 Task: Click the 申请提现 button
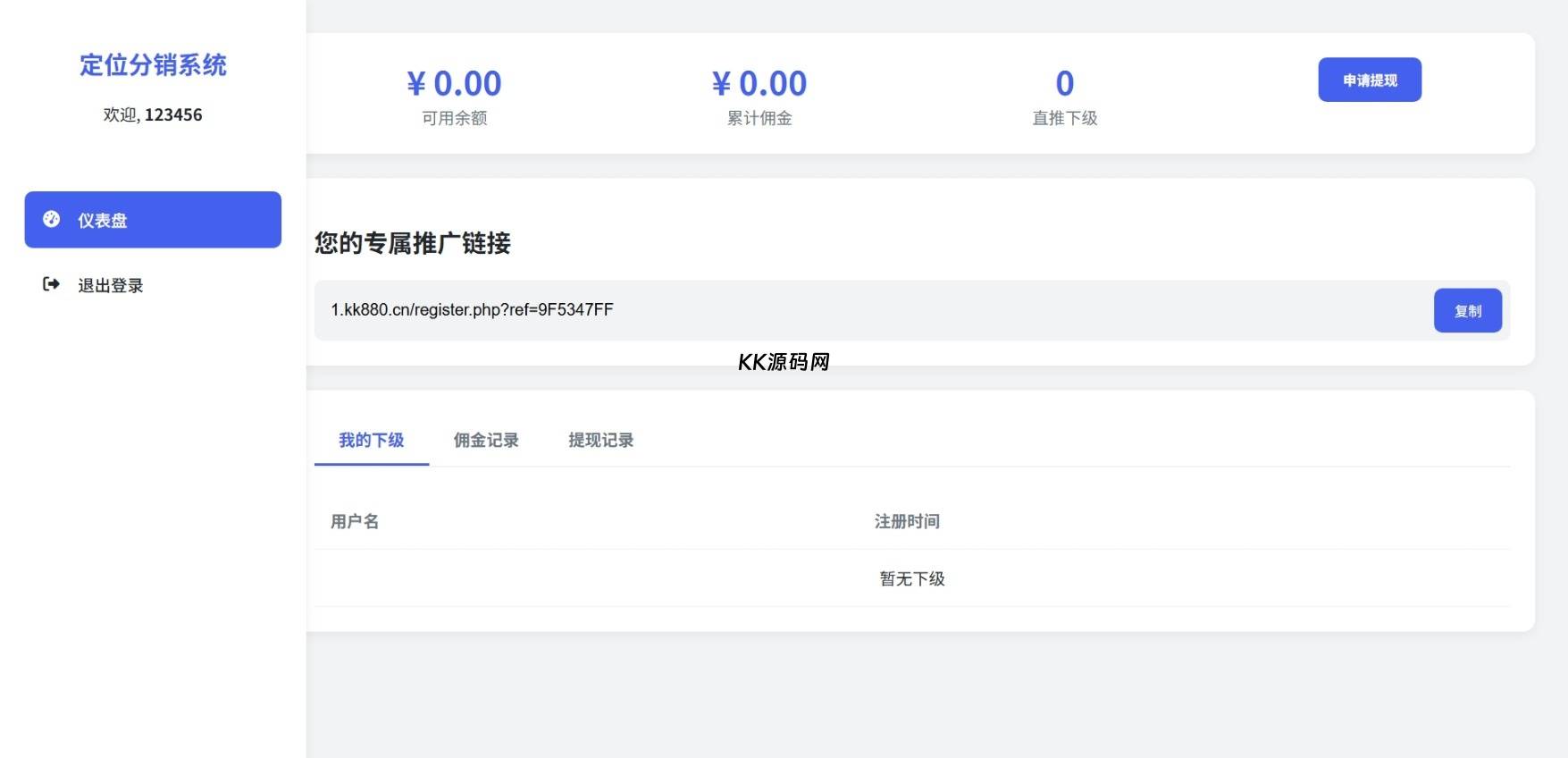point(1370,80)
